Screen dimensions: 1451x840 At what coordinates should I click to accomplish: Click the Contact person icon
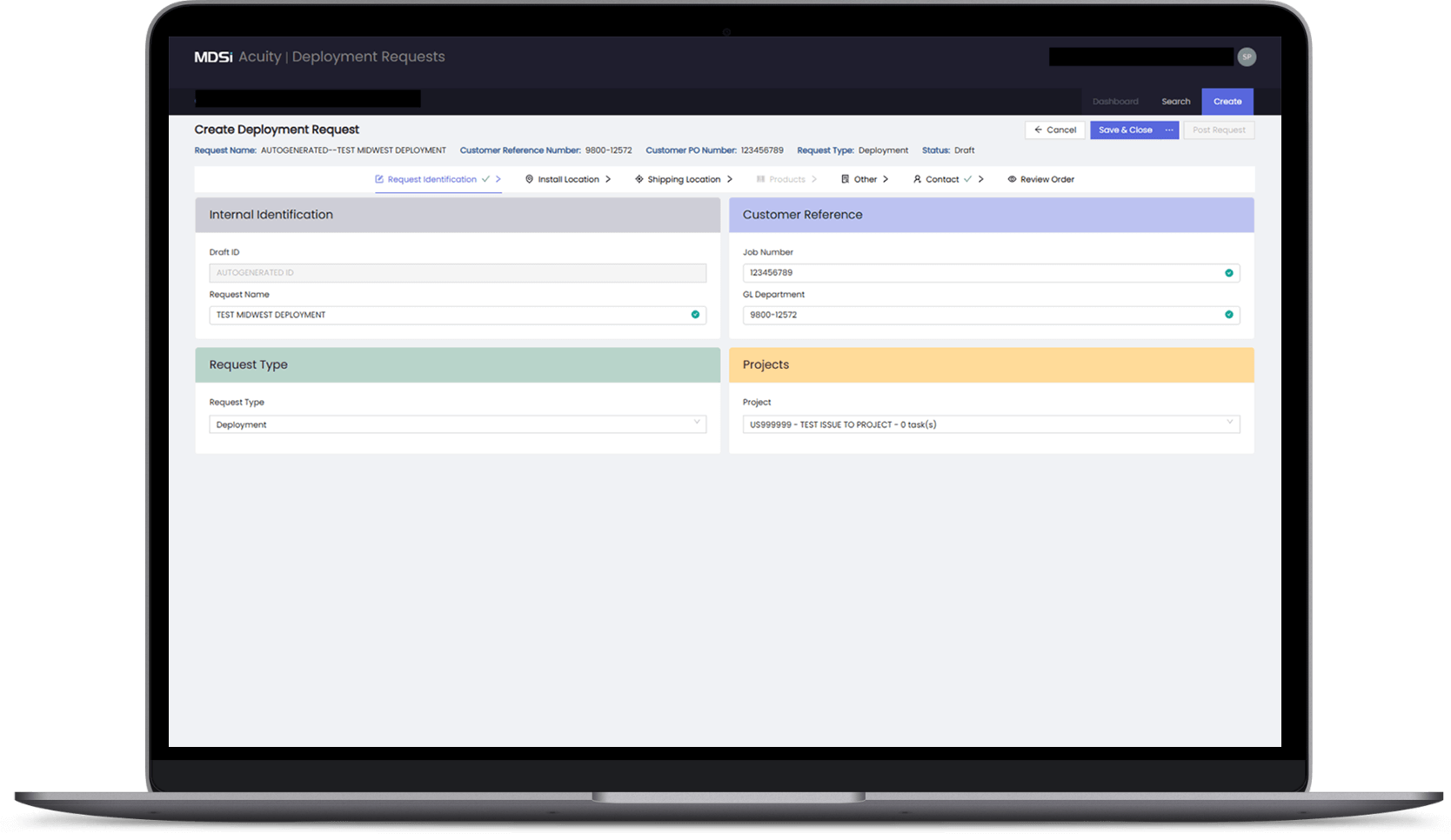point(917,179)
